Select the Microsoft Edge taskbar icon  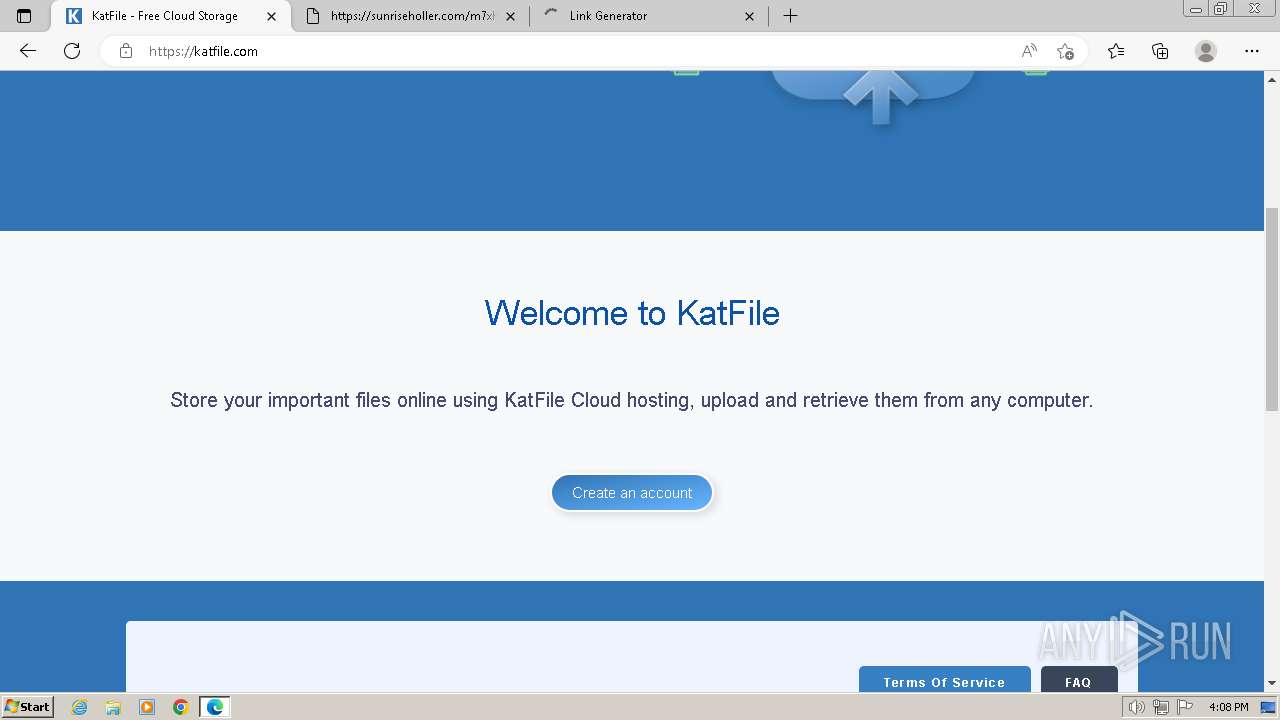[215, 707]
